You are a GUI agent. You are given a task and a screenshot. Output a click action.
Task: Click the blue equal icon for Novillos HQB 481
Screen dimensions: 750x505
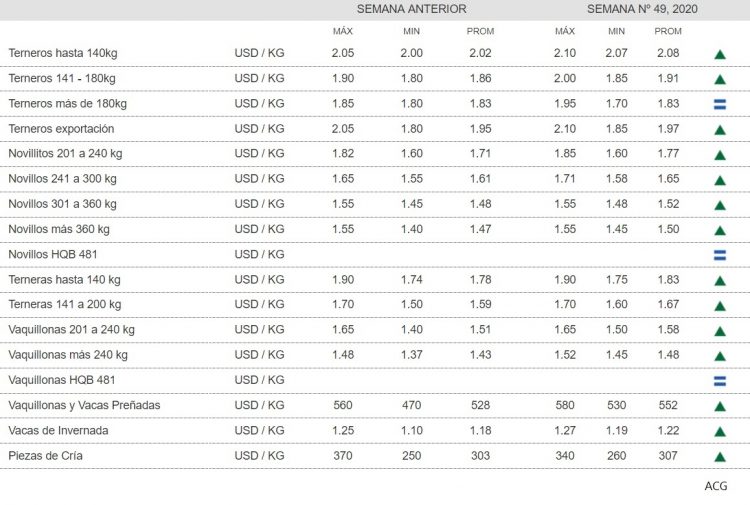(719, 255)
